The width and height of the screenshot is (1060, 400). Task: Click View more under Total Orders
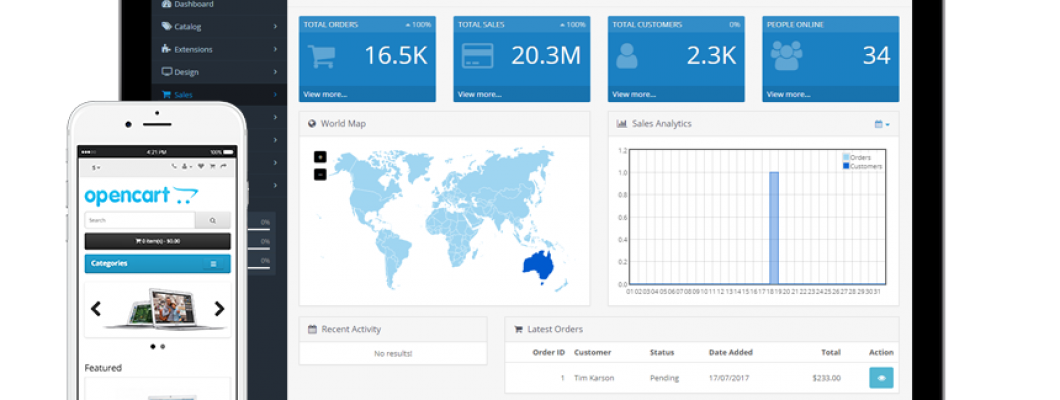325,94
